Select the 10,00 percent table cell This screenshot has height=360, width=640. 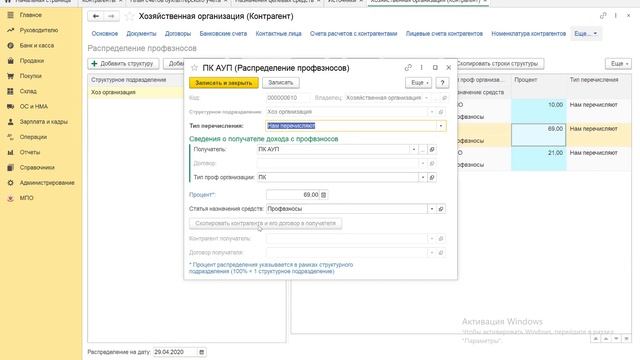538,111
